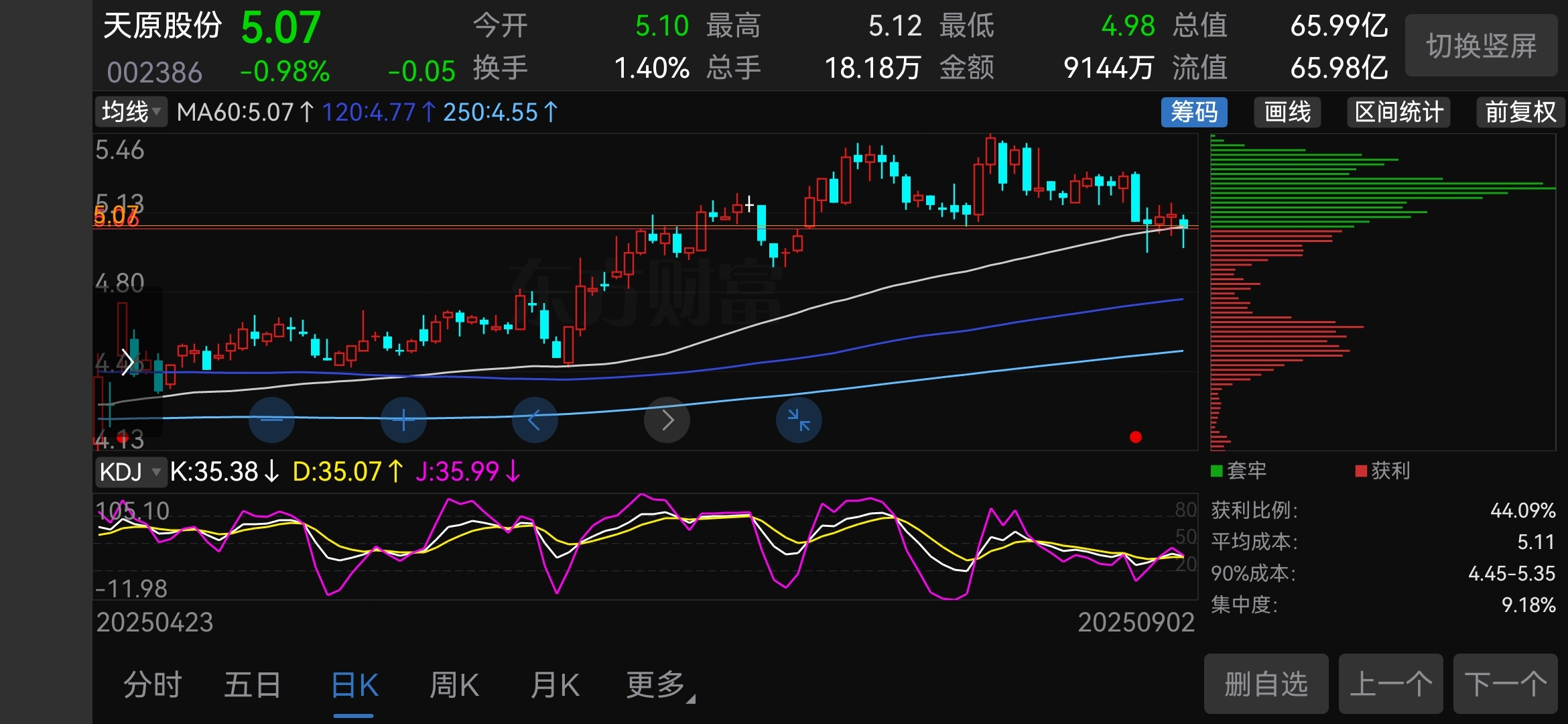This screenshot has width=1568, height=724.
Task: Tap the 最低 4.98 low price
Action: point(1128,26)
